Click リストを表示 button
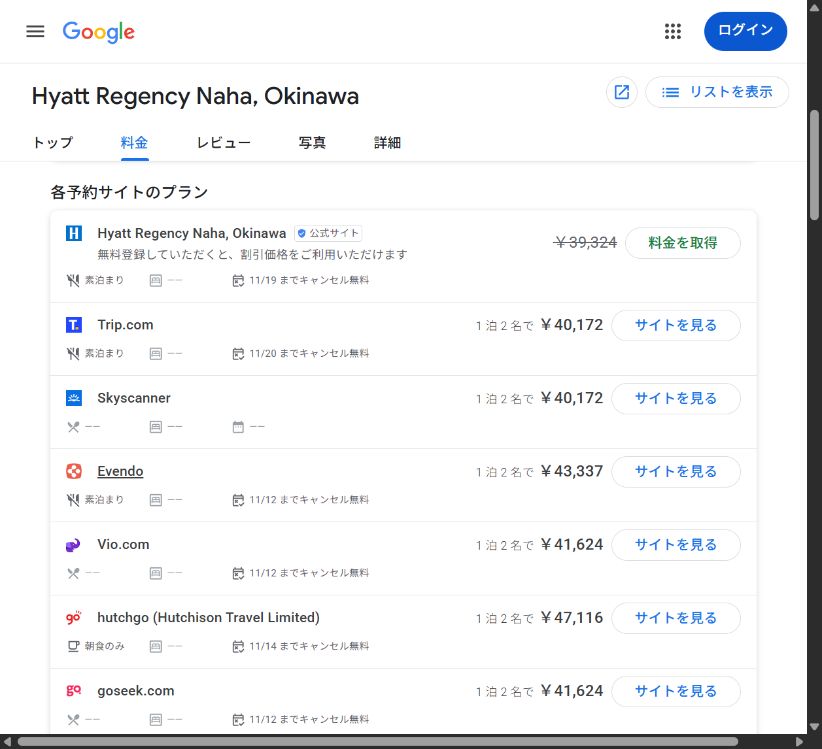The image size is (822, 749). coord(717,92)
